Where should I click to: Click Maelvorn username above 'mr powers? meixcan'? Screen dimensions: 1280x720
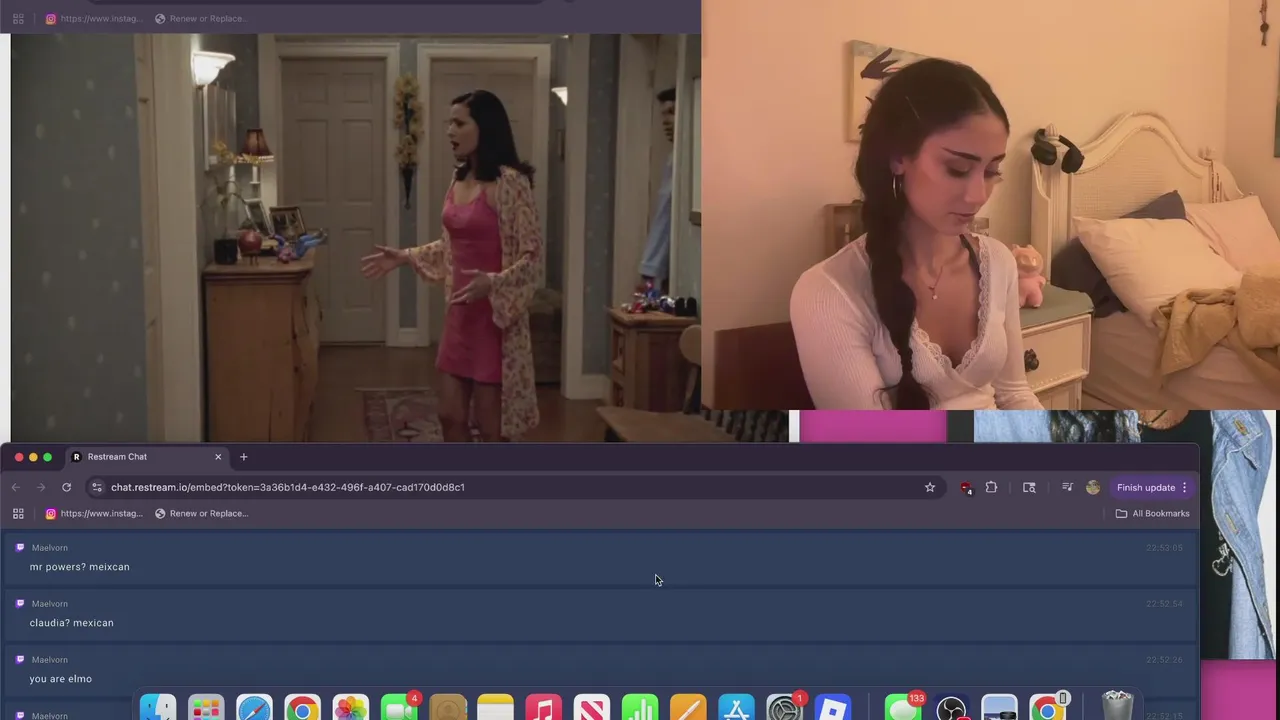(x=50, y=548)
